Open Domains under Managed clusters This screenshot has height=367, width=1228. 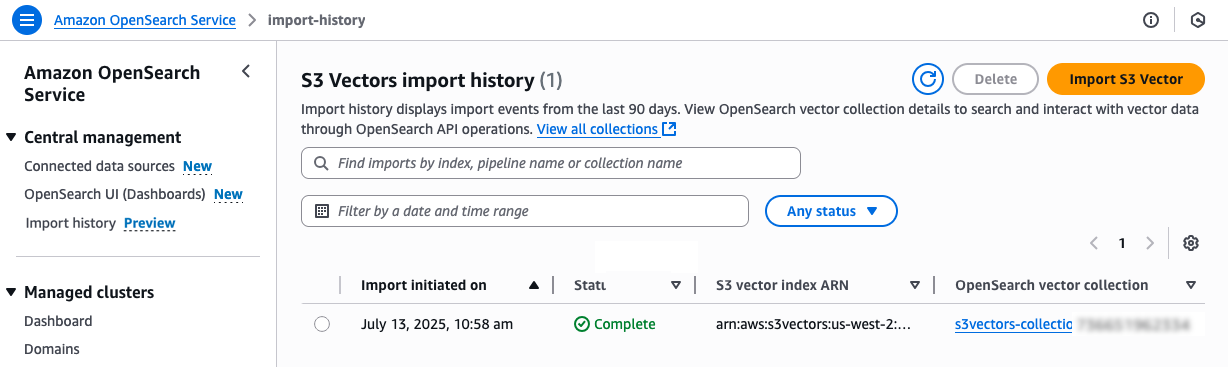point(52,349)
